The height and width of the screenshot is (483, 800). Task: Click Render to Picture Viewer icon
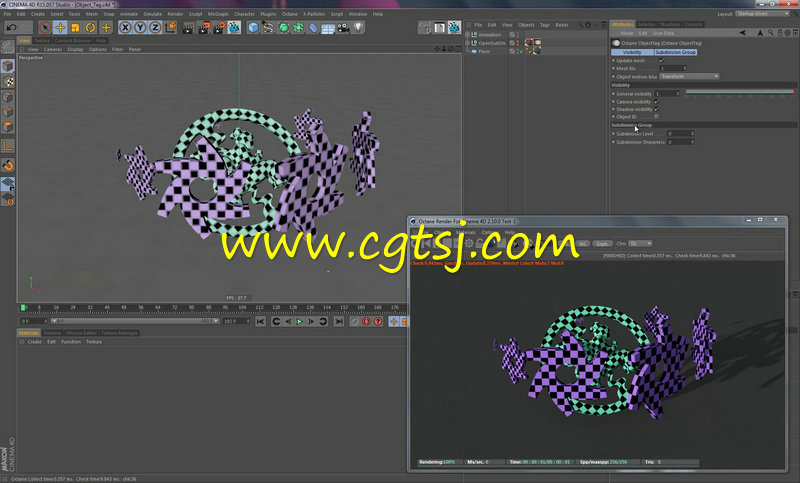pos(204,27)
